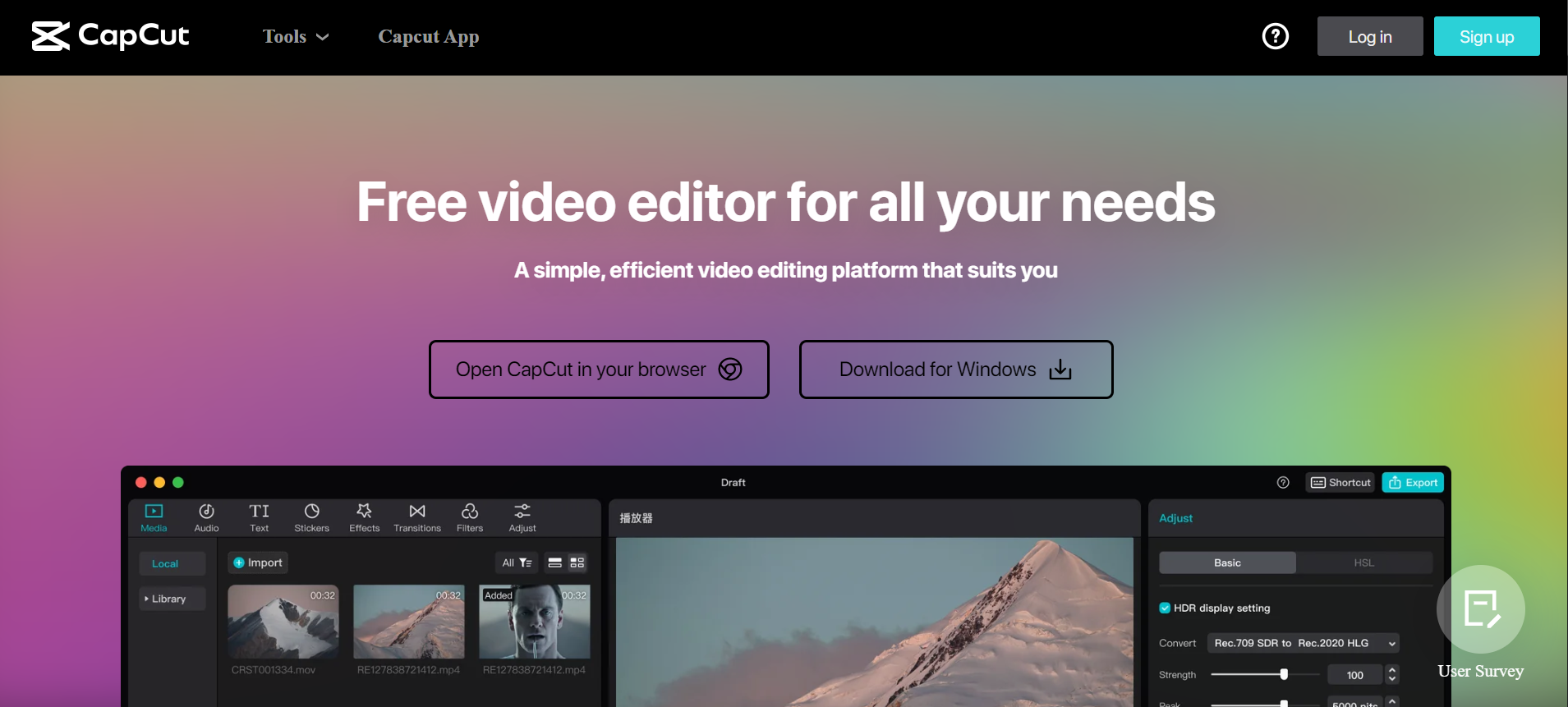
Task: Select the Added clip thumbnail
Action: [x=535, y=622]
